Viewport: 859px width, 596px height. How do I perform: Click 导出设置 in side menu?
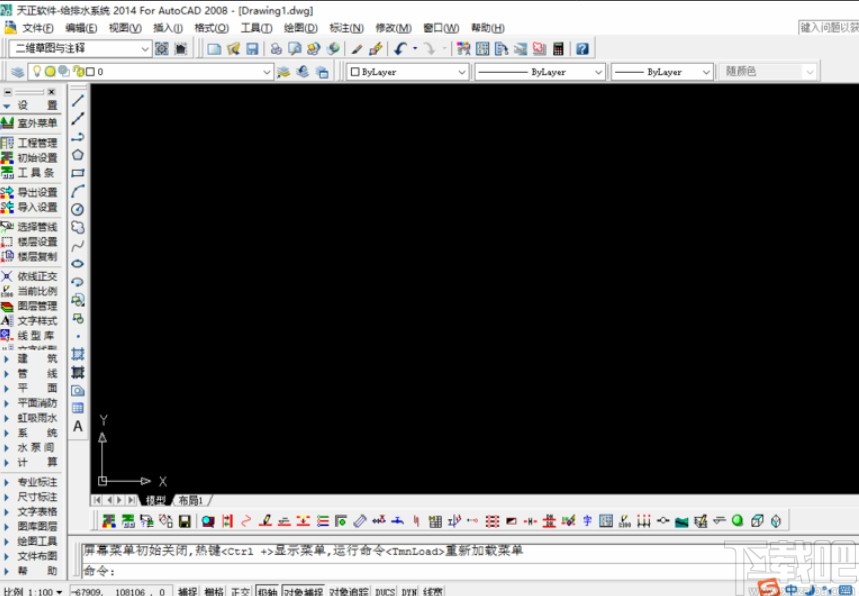(x=31, y=192)
